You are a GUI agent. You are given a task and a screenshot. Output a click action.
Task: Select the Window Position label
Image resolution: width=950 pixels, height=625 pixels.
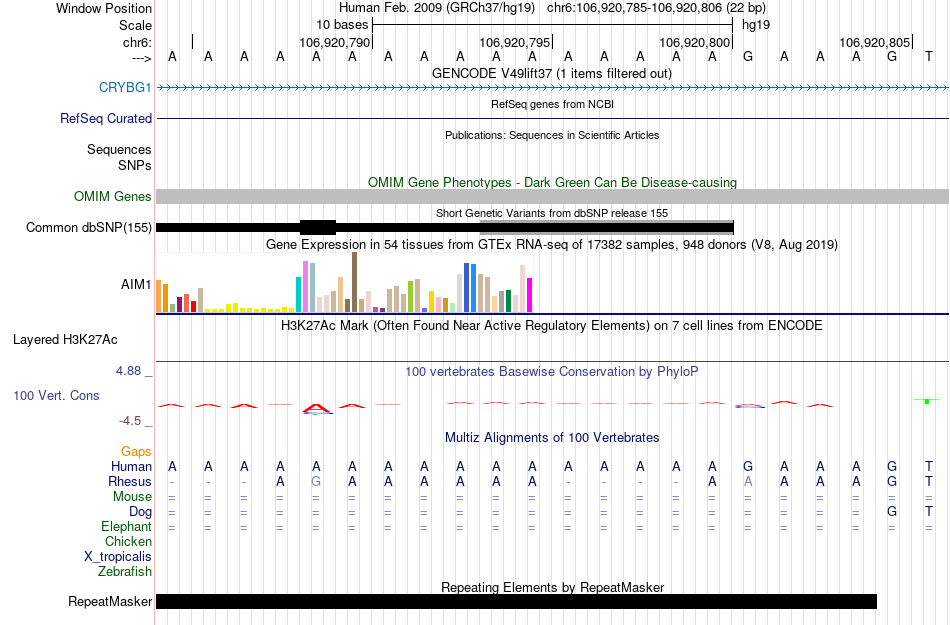[104, 8]
